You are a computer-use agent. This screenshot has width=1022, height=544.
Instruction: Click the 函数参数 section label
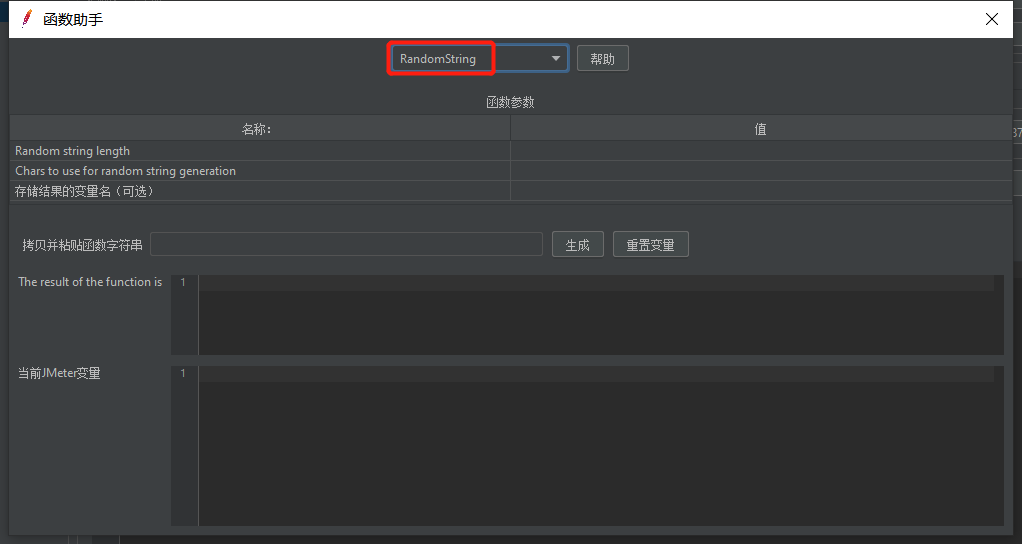[510, 102]
